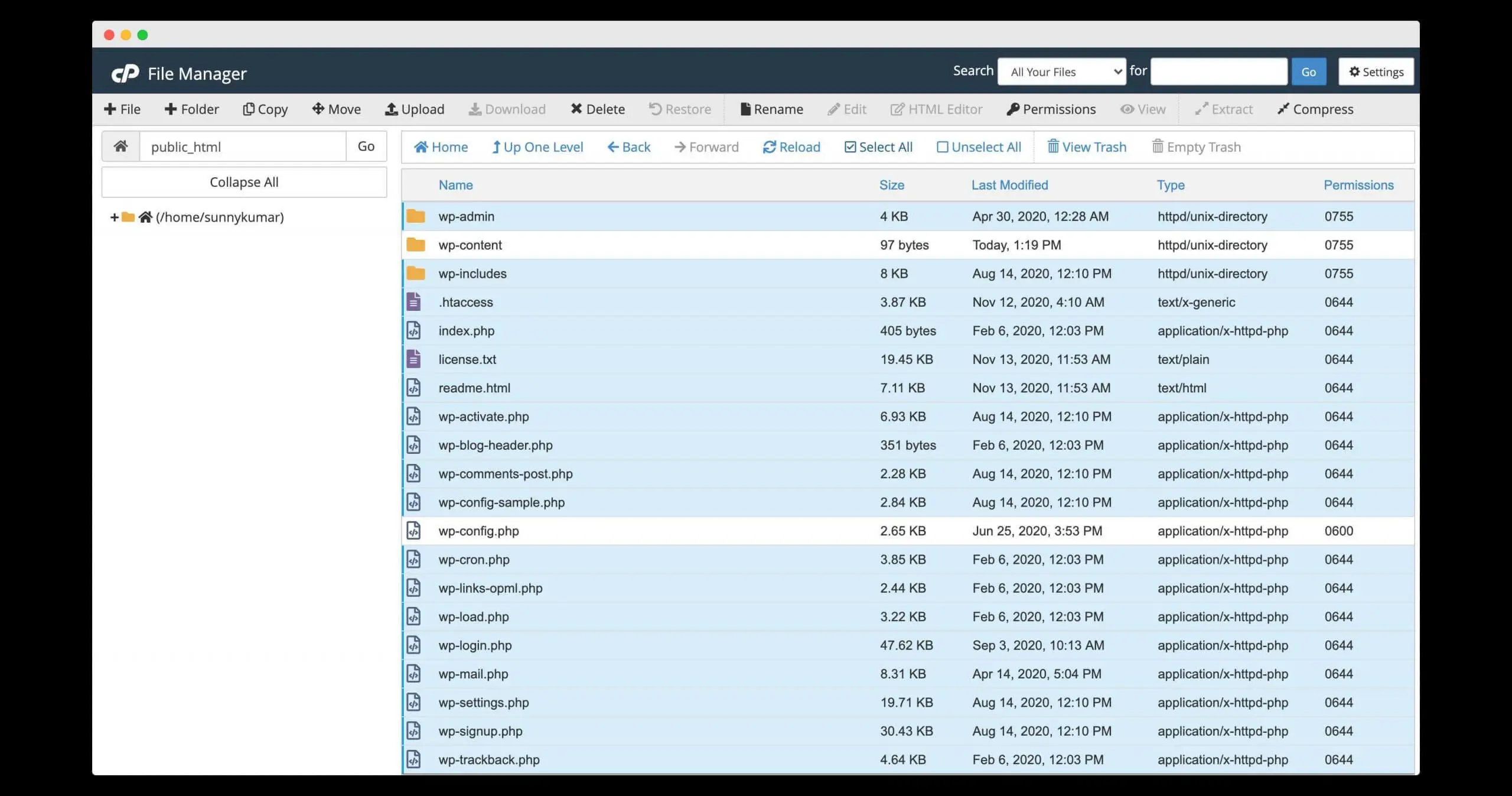This screenshot has height=796, width=1512.
Task: Click the search input field
Action: tap(1220, 71)
